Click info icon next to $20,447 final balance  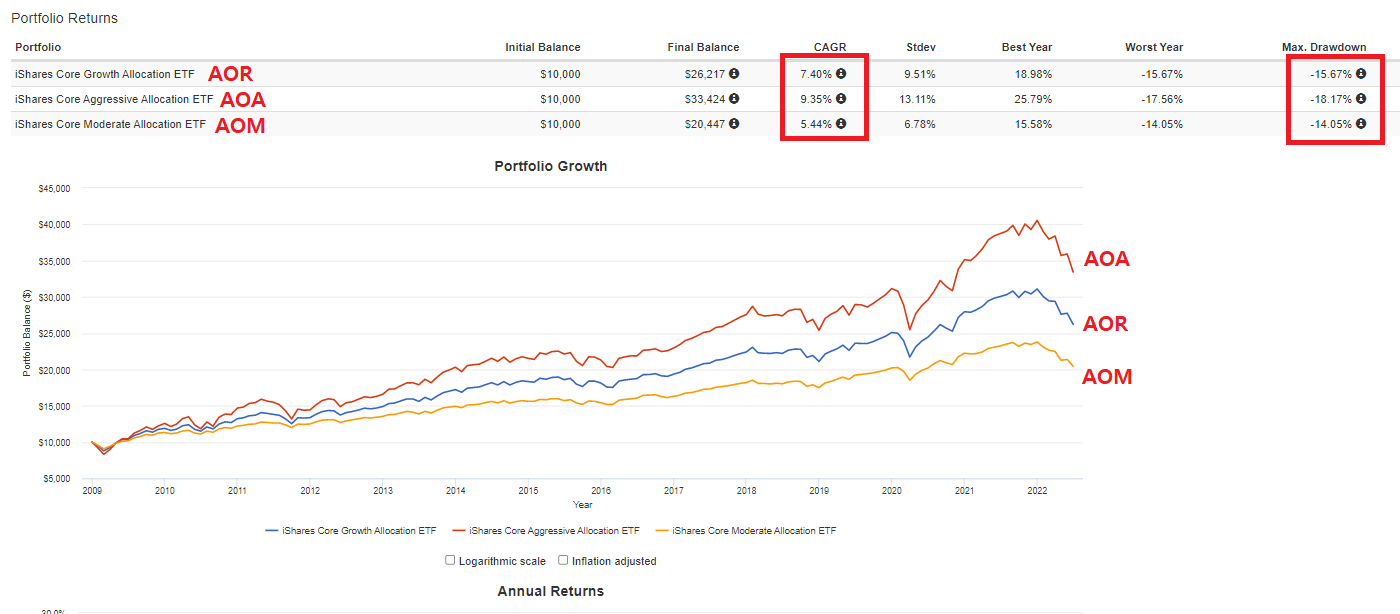point(734,124)
